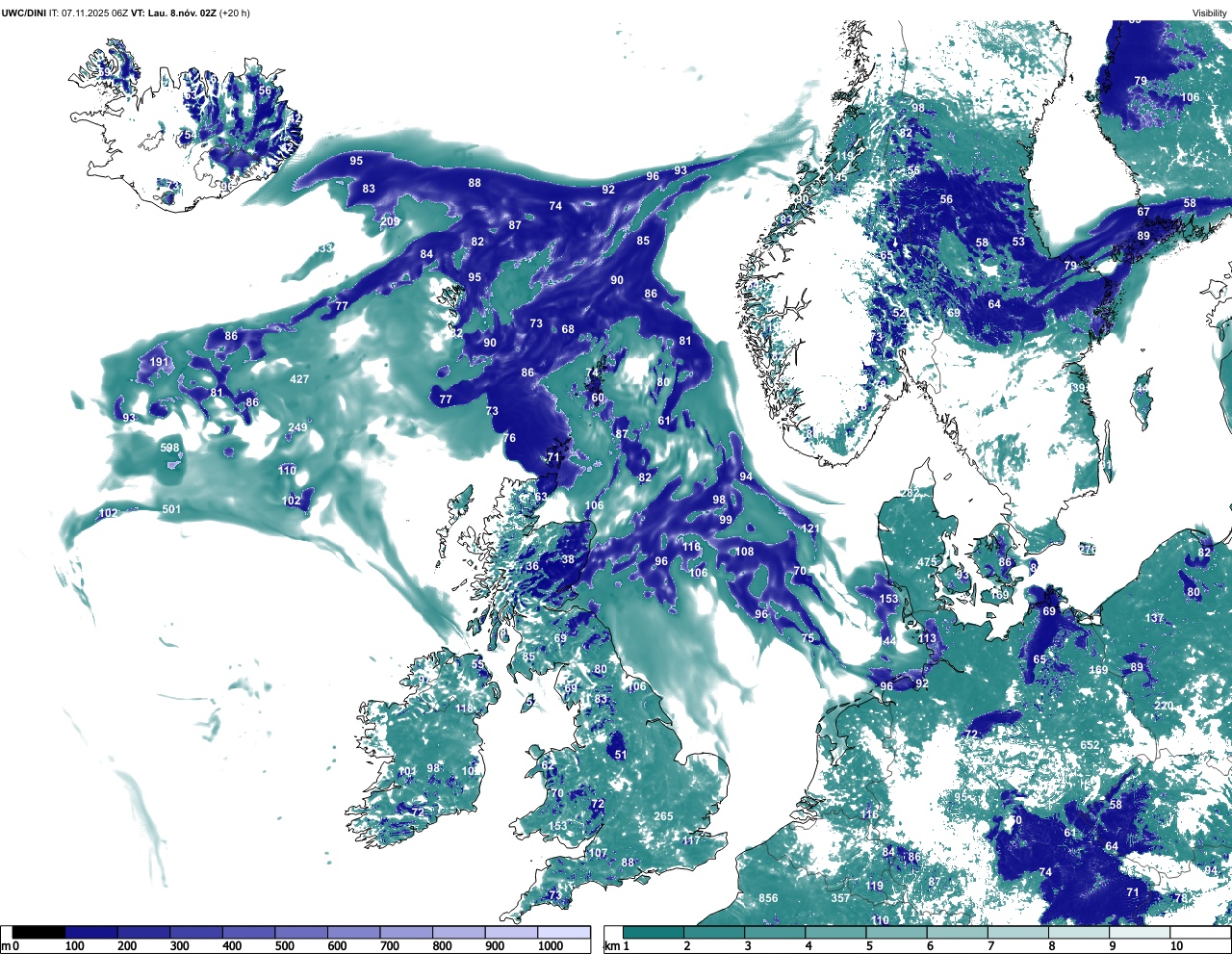Click the '475' value over Denmark

coord(927,562)
